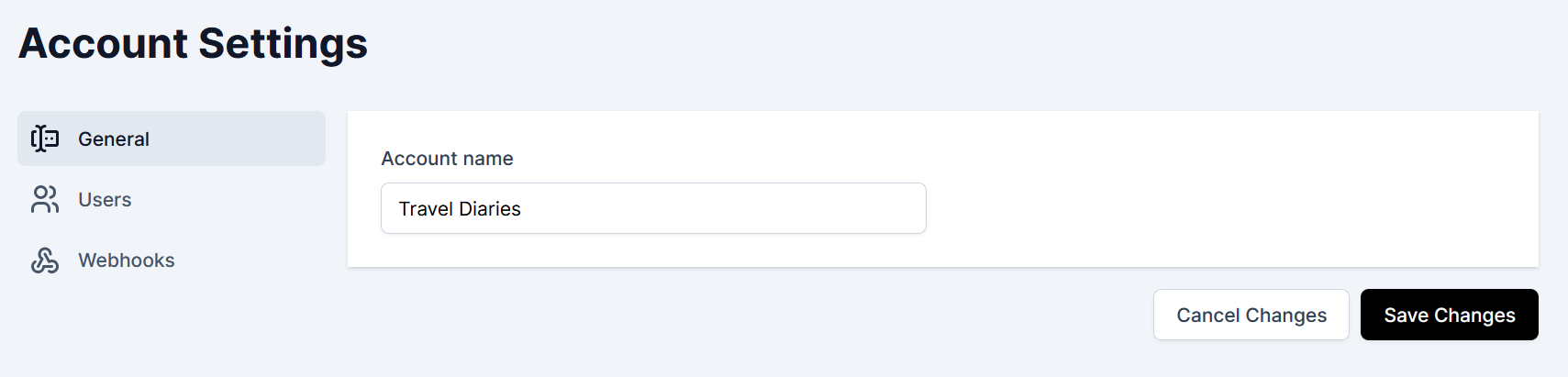Click the Account Settings page heading
The height and width of the screenshot is (377, 1568).
click(x=193, y=43)
